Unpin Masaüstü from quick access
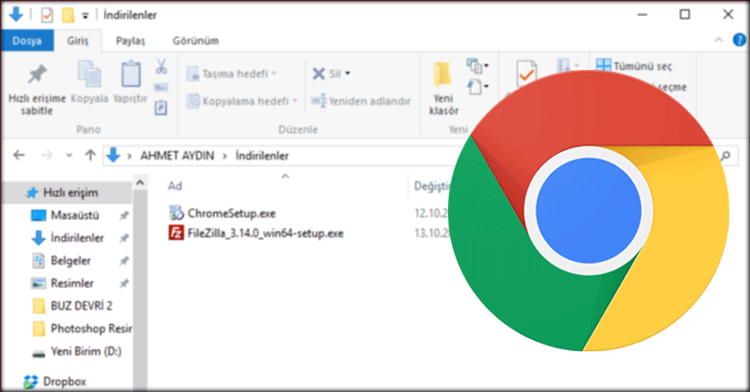Screen dimensions: 750x392 (124, 216)
